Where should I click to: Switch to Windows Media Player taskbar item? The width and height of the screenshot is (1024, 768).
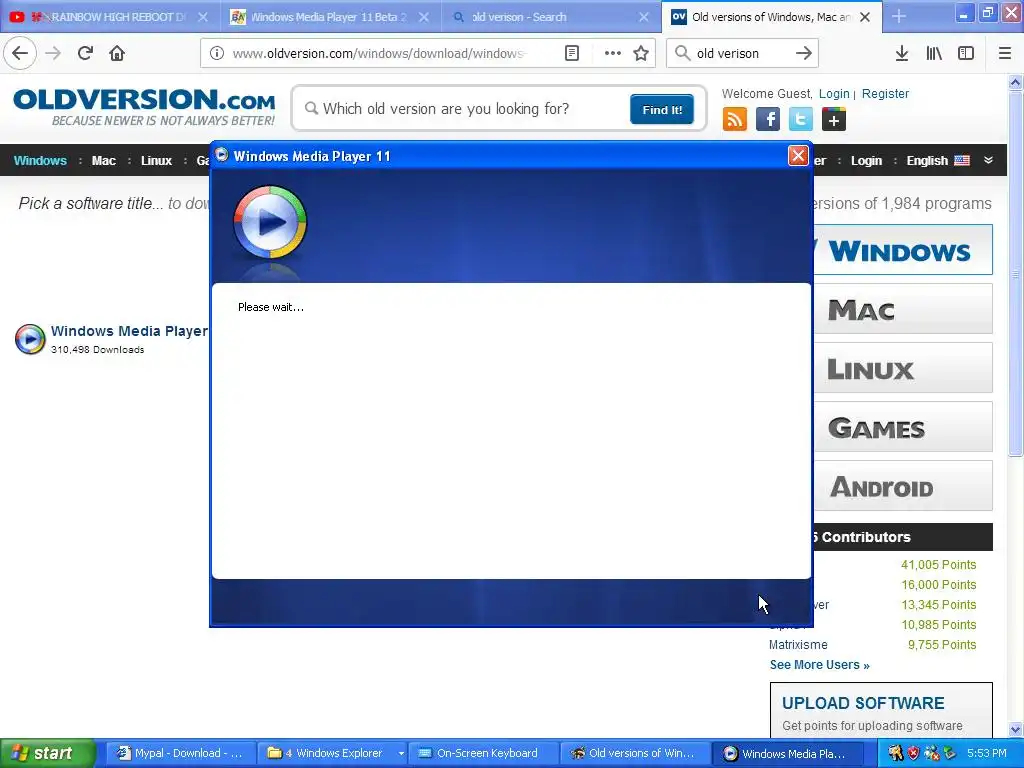click(786, 754)
